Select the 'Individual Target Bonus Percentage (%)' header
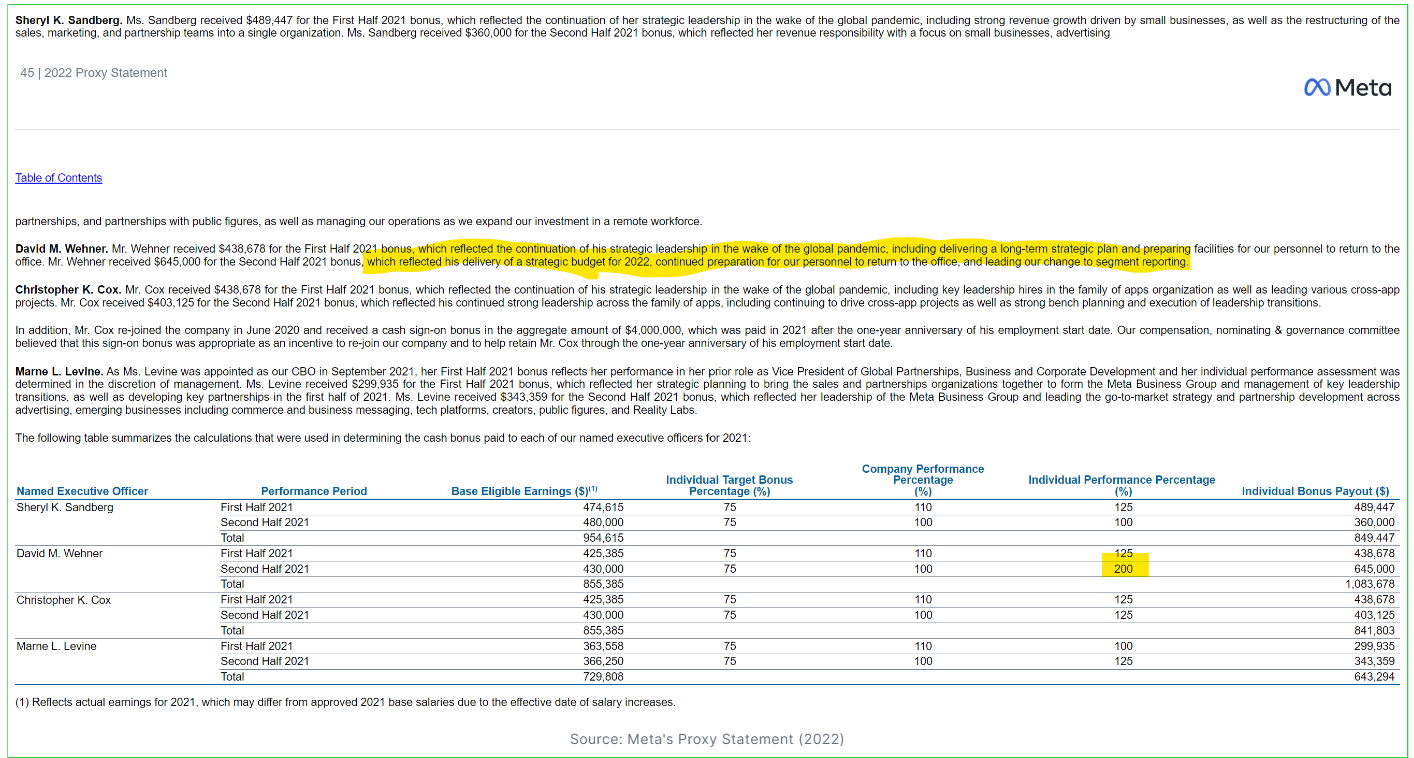 coord(729,485)
